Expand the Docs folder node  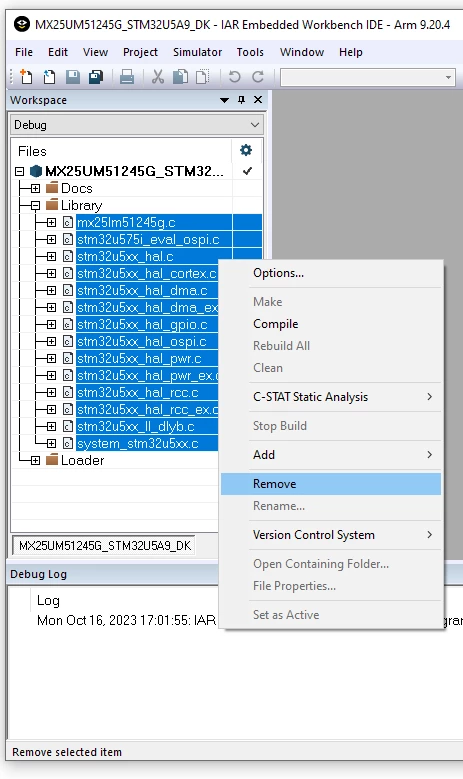tap(35, 188)
